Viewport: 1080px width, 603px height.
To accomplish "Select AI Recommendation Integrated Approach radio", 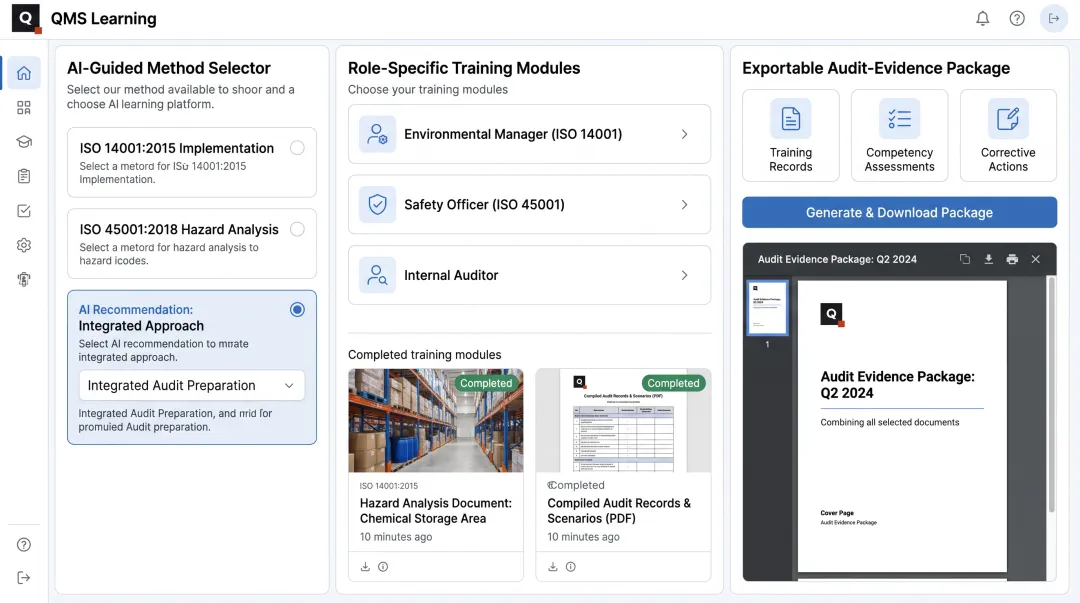I will pos(297,309).
